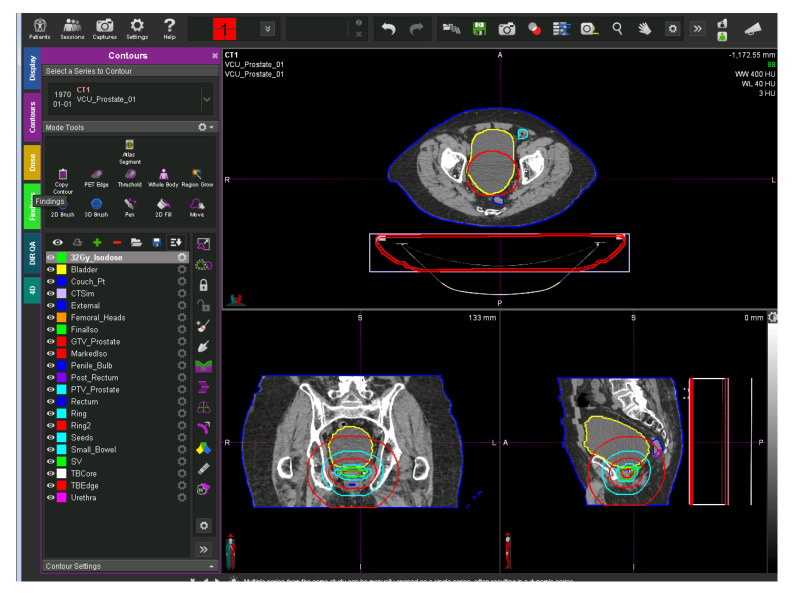
Task: Activate the Region Grow tool
Action: tap(197, 176)
